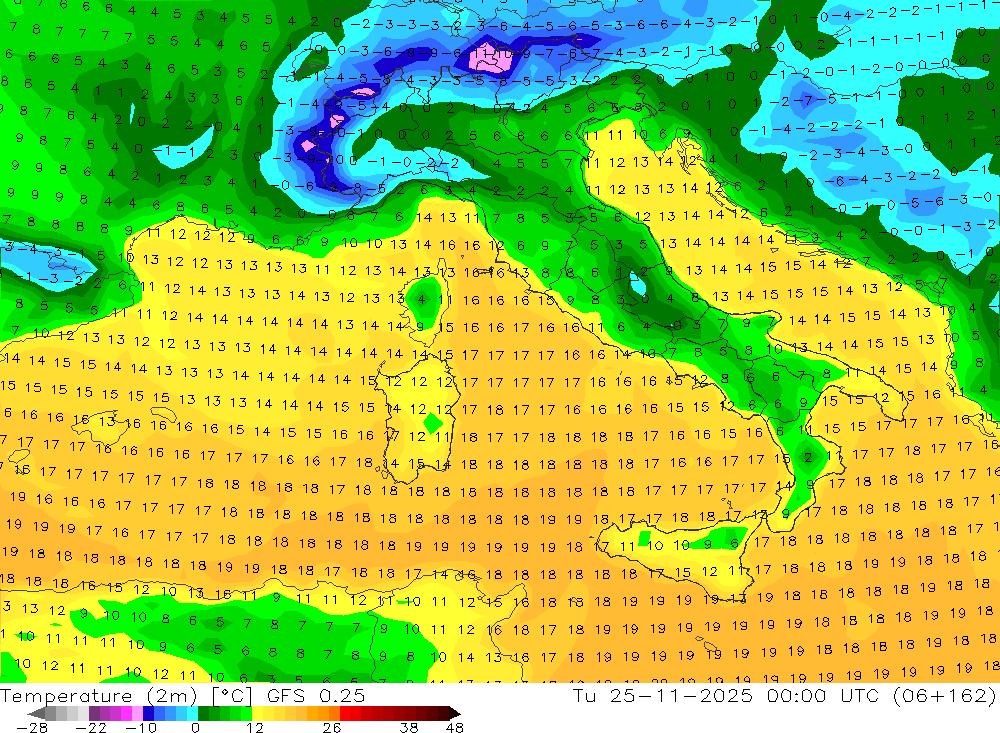Pick the dark green legend swatch at 0
The height and width of the screenshot is (733, 1000).
coord(203,713)
